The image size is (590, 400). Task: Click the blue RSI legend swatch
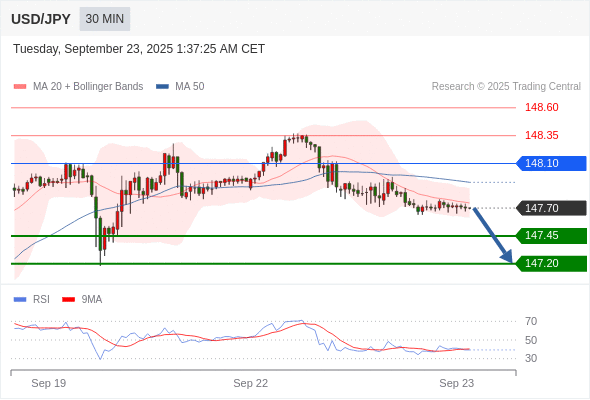tap(20, 300)
